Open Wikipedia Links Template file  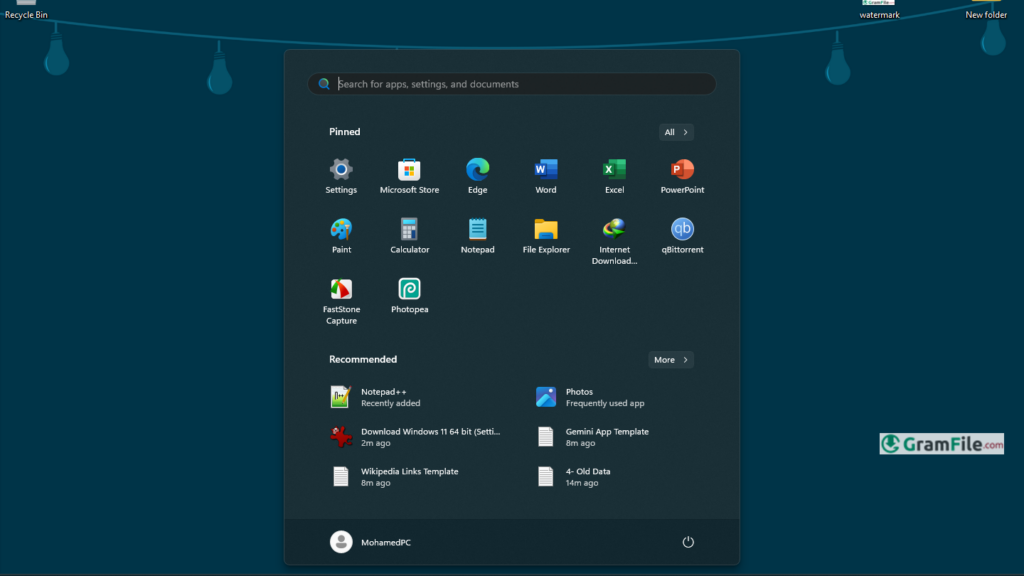(x=408, y=477)
